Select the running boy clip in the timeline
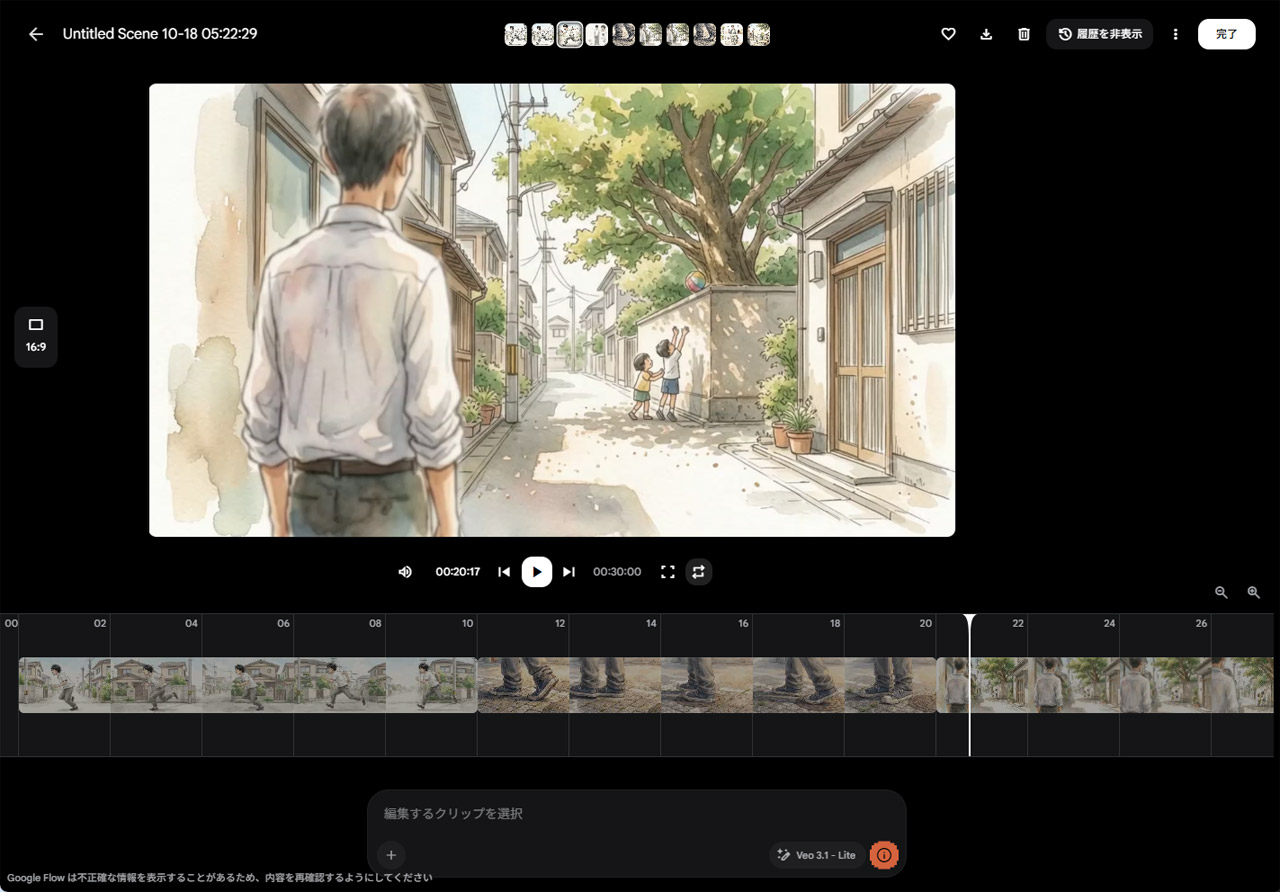The height and width of the screenshot is (892, 1280). [248, 685]
